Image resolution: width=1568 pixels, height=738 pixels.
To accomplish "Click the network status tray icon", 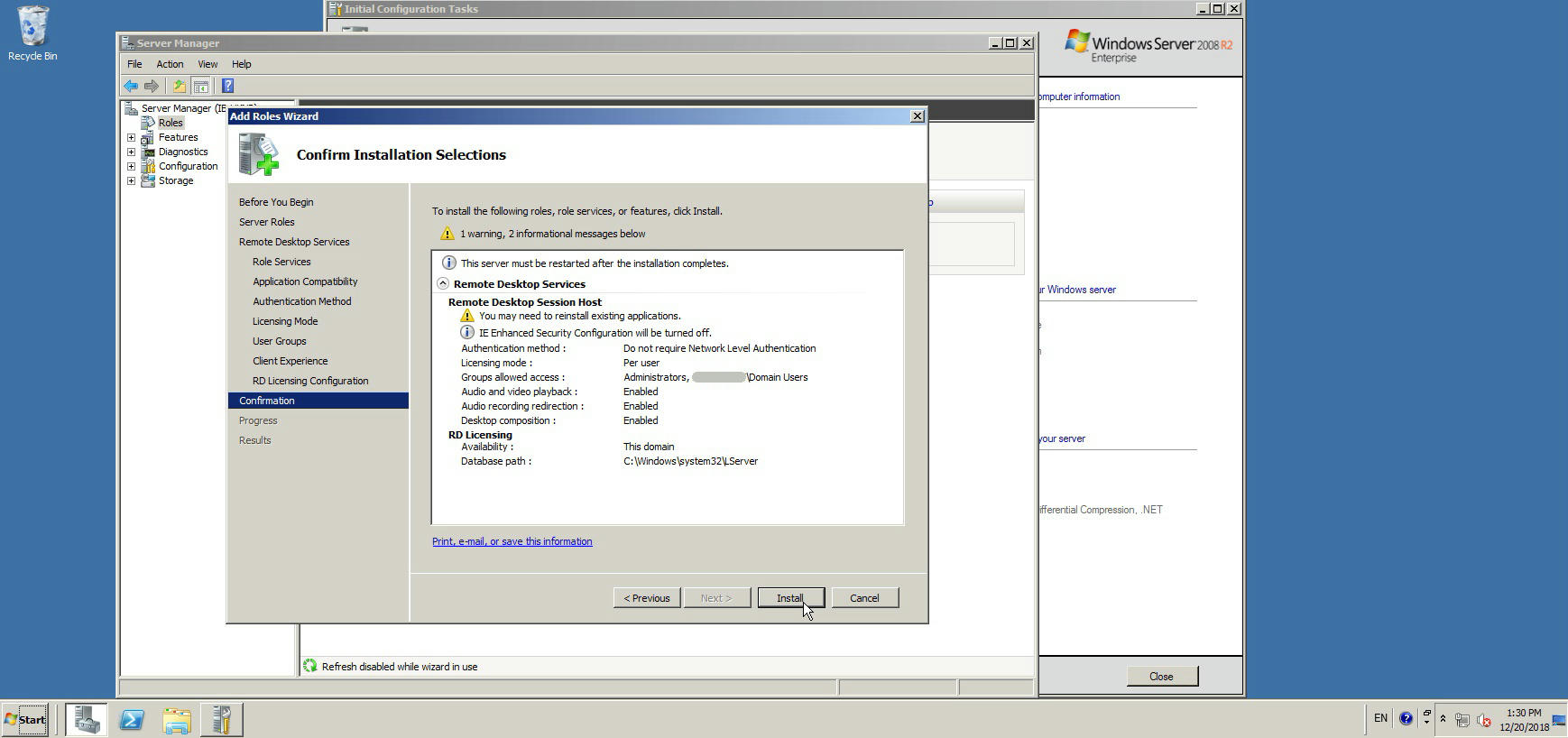I will (x=1462, y=719).
